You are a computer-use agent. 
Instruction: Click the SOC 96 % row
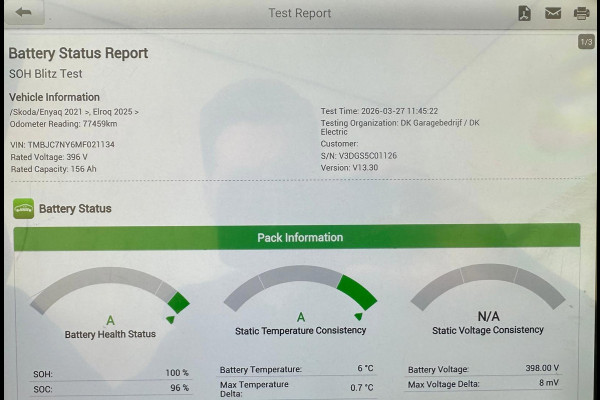110,388
